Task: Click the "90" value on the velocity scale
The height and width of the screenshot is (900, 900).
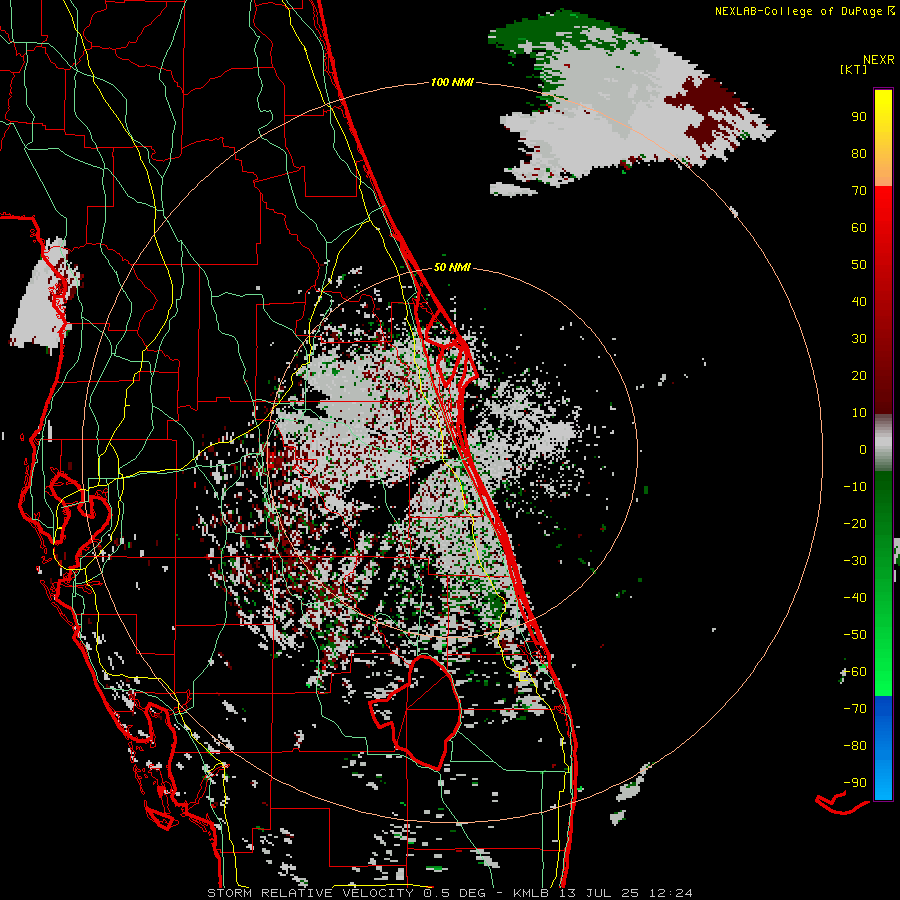Action: tap(859, 117)
